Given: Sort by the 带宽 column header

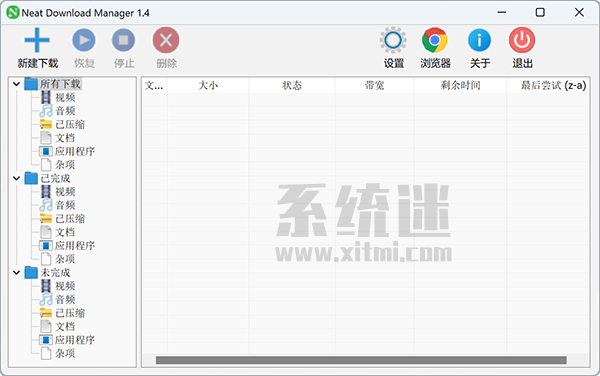Looking at the screenshot, I should click(x=374, y=85).
